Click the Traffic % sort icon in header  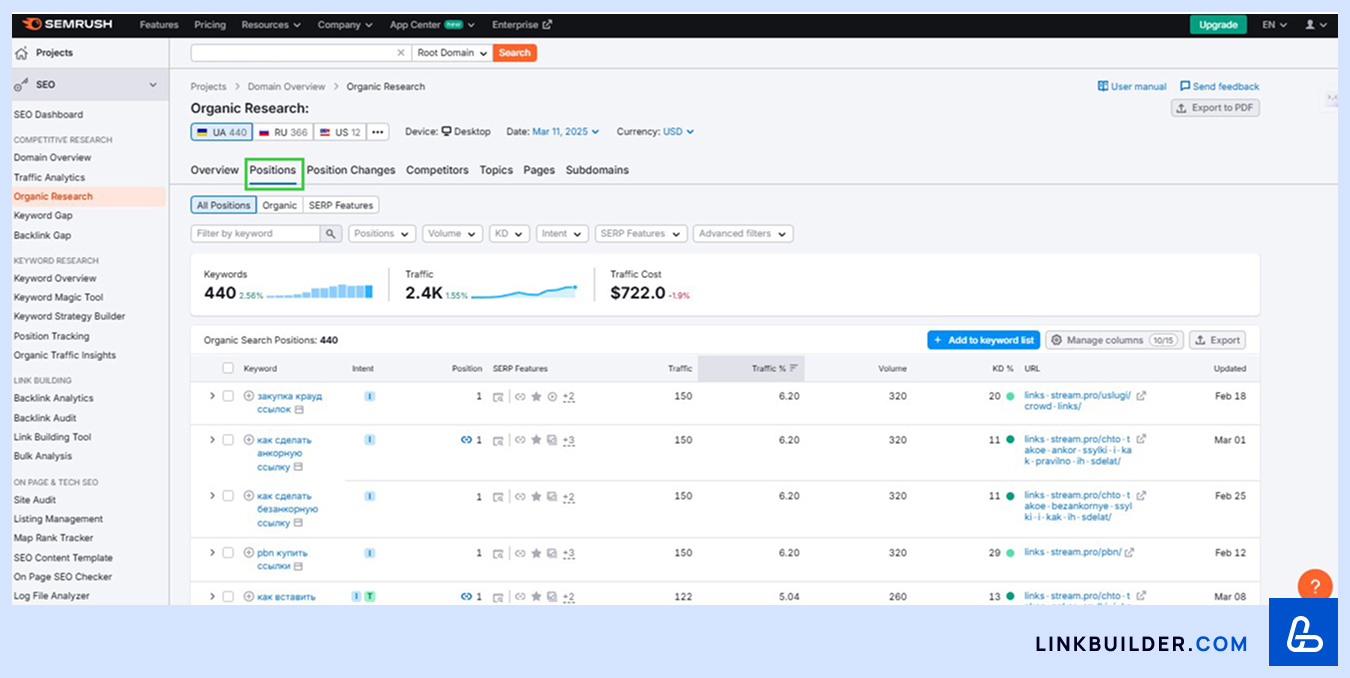794,369
